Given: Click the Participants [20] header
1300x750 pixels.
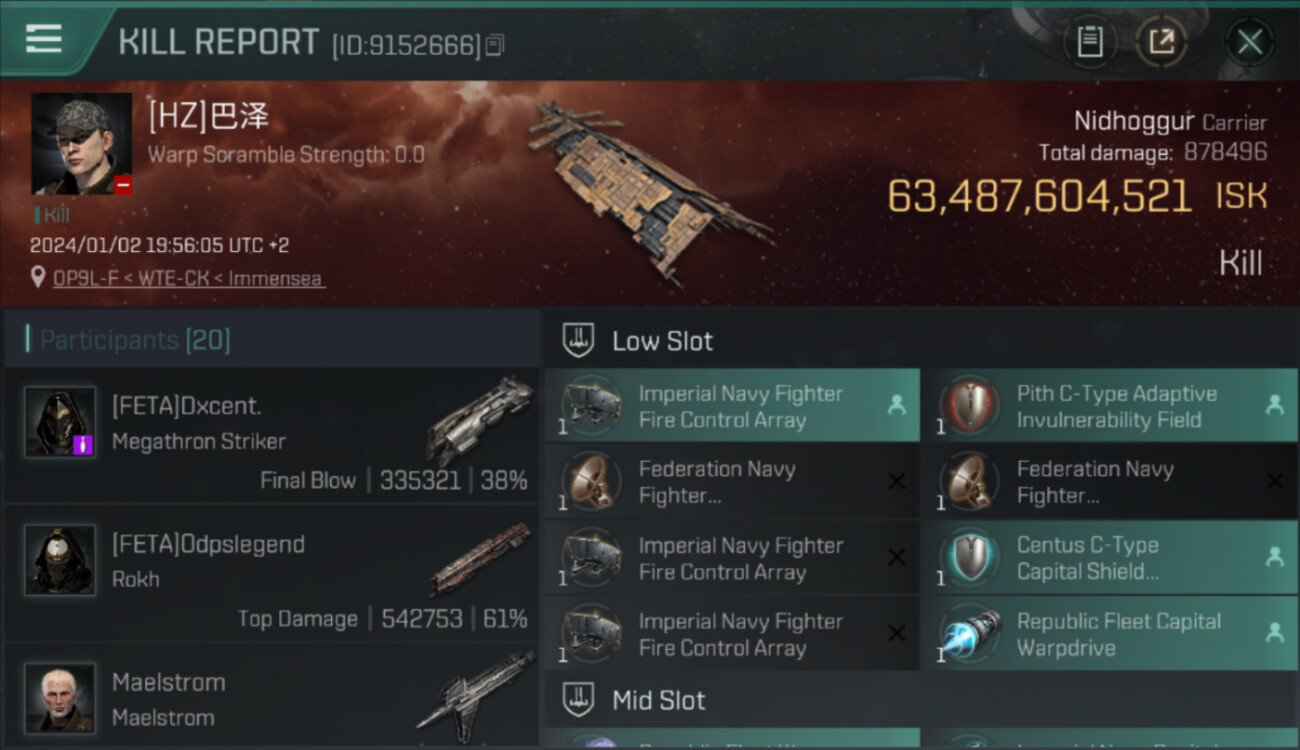Looking at the screenshot, I should [135, 340].
